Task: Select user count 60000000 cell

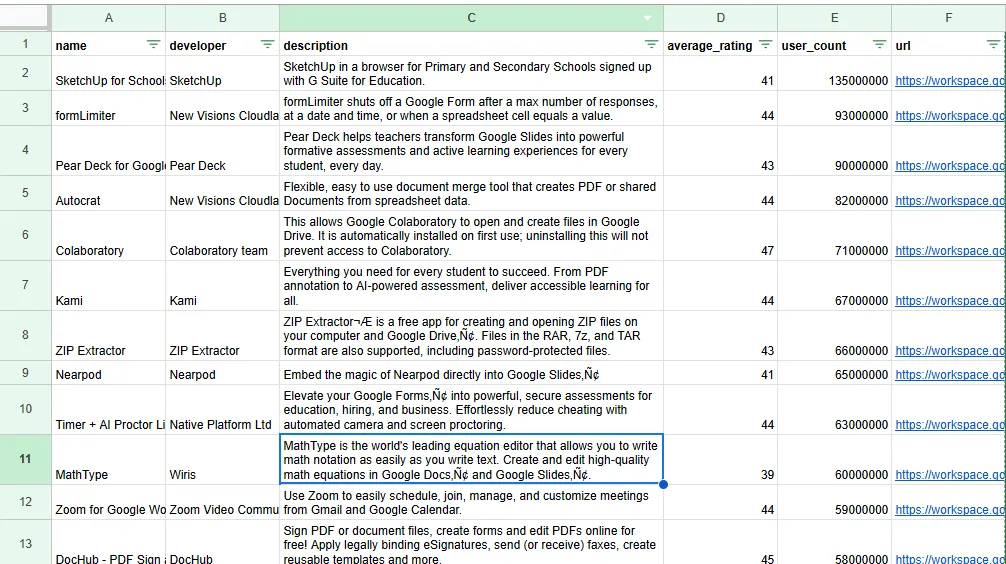Action: click(x=835, y=459)
